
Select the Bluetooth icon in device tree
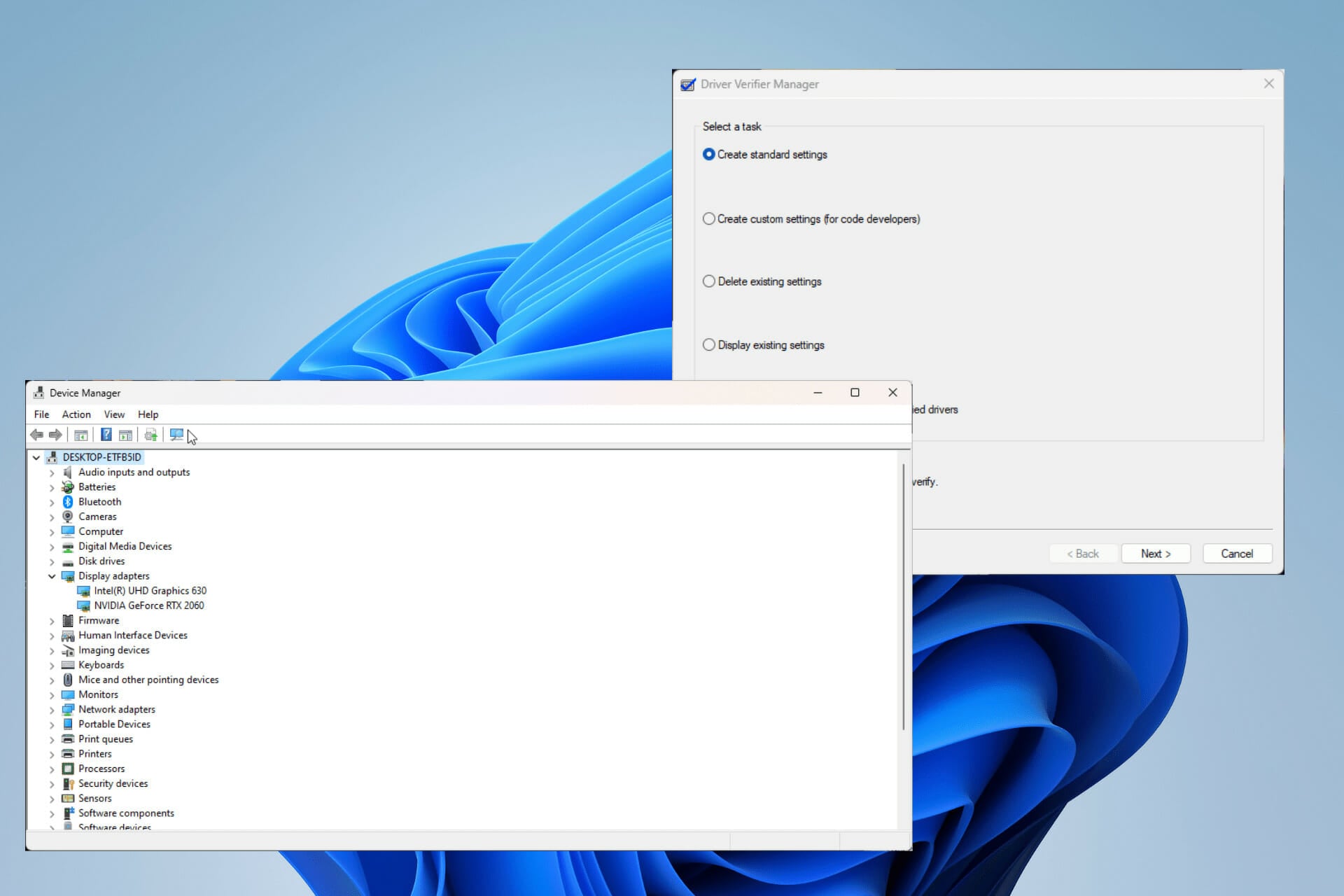tap(68, 502)
